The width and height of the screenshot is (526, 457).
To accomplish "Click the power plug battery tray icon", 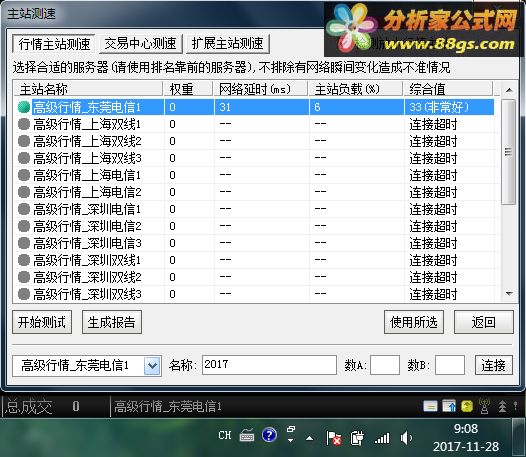I will (357, 438).
